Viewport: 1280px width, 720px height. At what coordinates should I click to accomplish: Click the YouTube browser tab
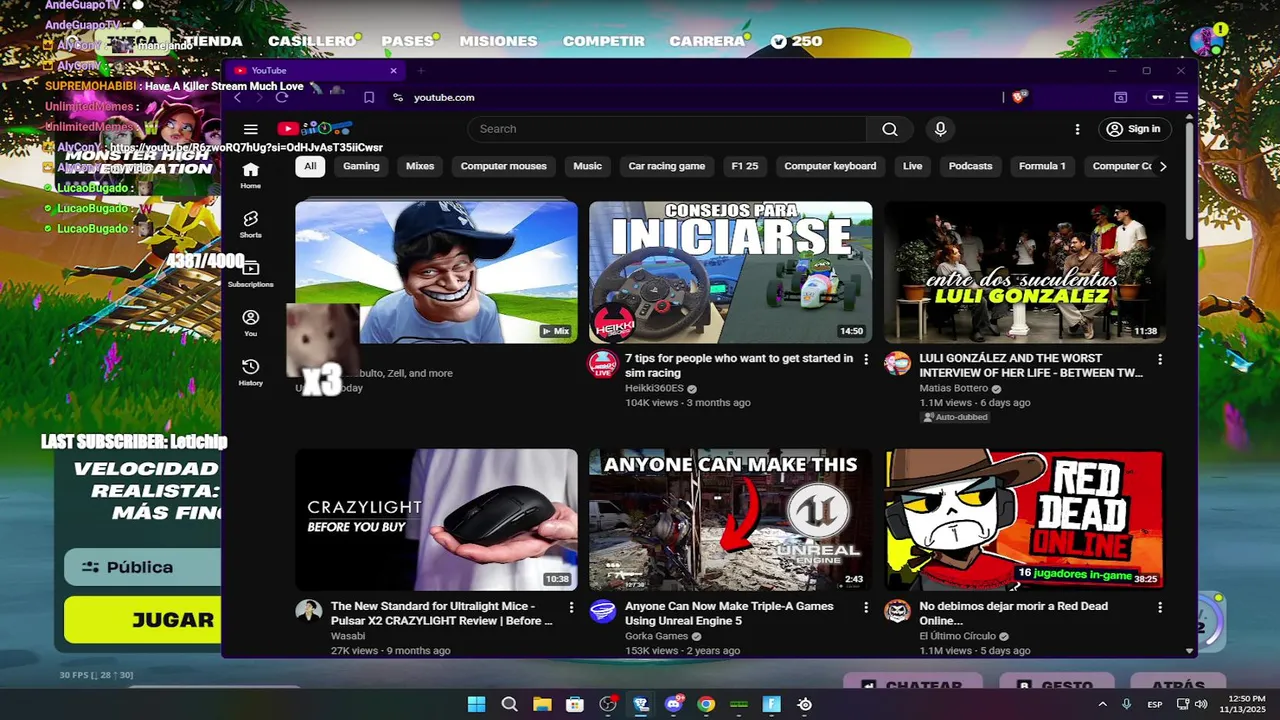point(314,71)
